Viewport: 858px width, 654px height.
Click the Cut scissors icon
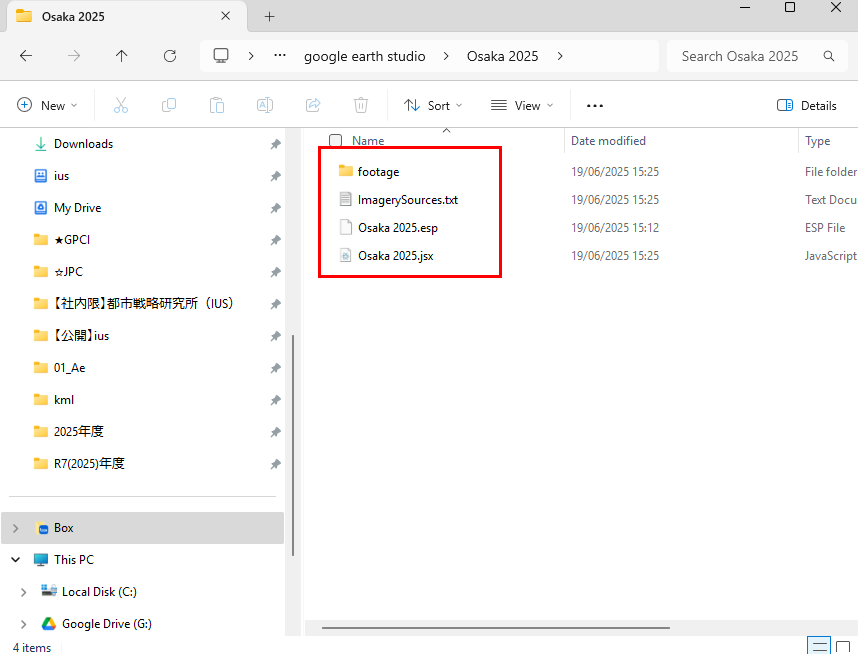tap(121, 105)
